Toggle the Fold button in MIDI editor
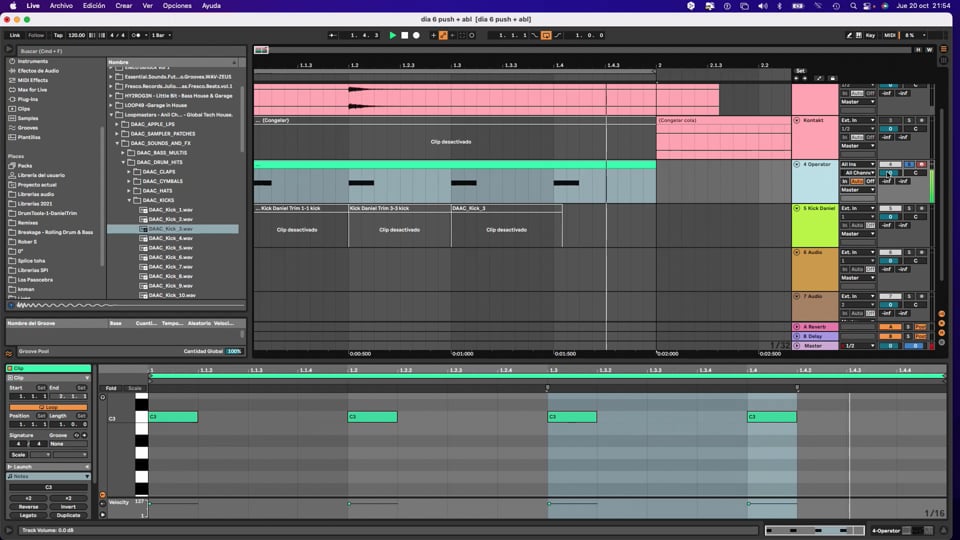 click(x=111, y=388)
